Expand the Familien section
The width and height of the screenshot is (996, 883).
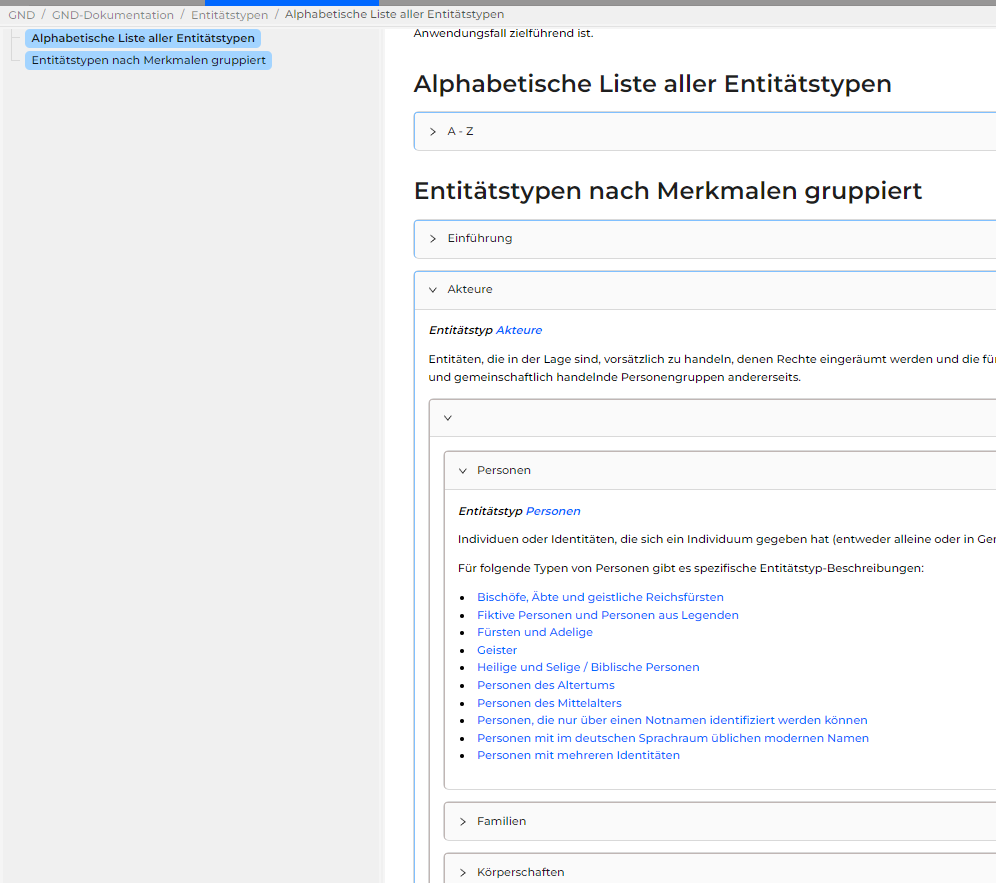(x=501, y=821)
